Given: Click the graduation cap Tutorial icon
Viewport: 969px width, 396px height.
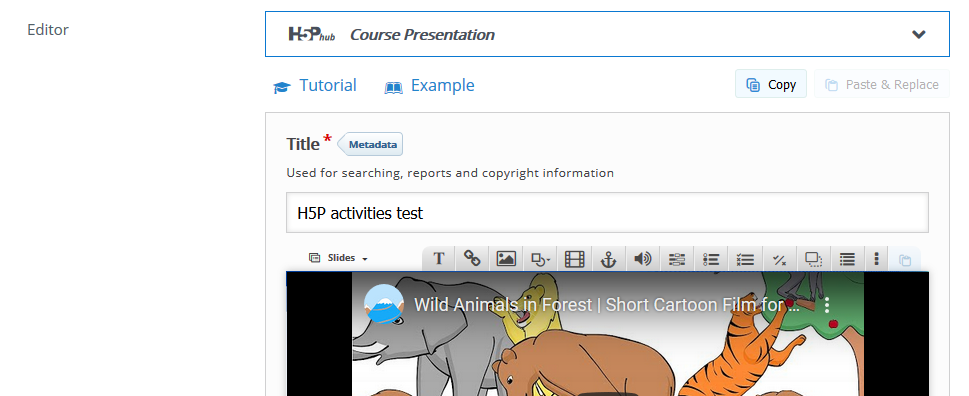Looking at the screenshot, I should [282, 87].
